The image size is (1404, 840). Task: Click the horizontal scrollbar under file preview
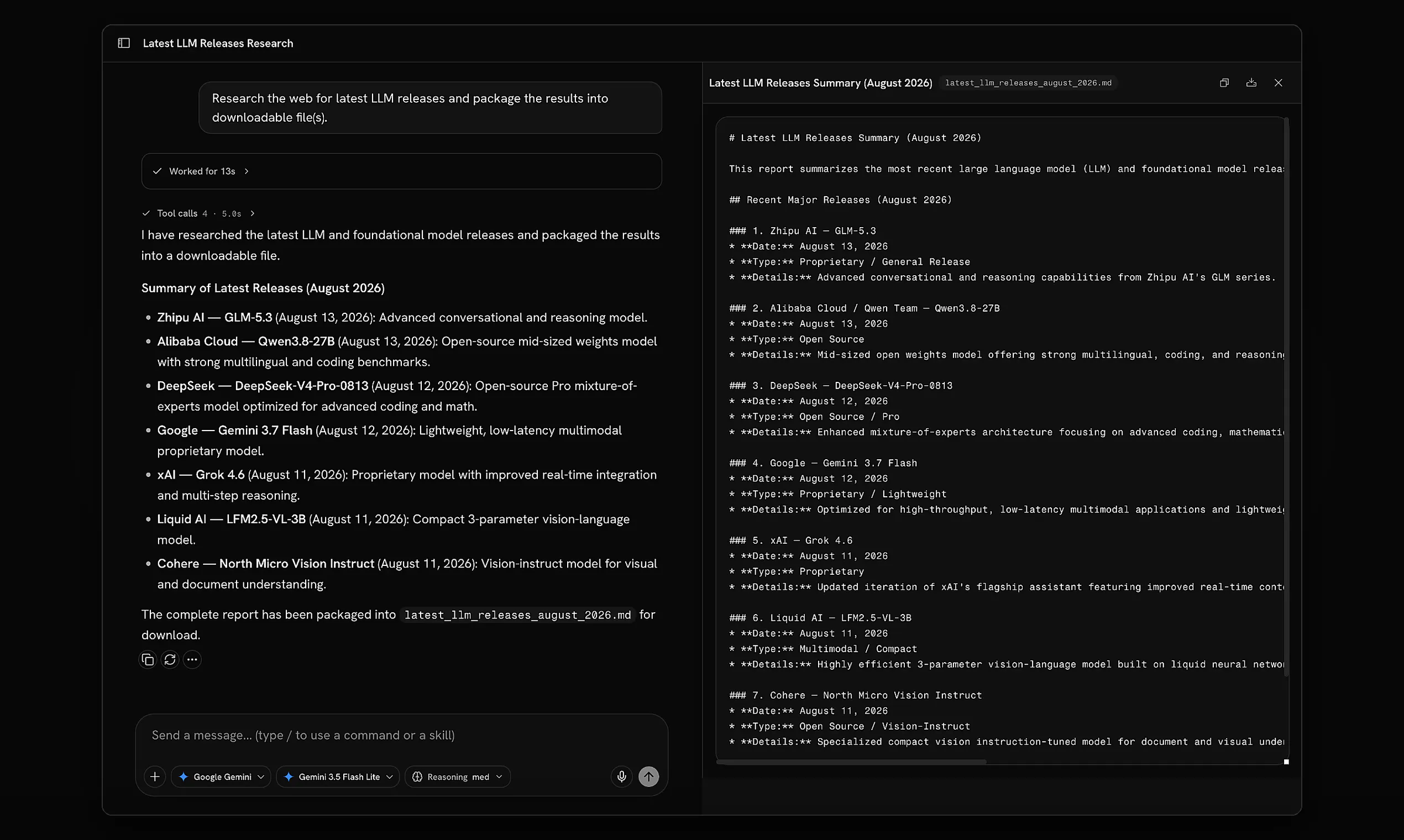pyautogui.click(x=851, y=762)
